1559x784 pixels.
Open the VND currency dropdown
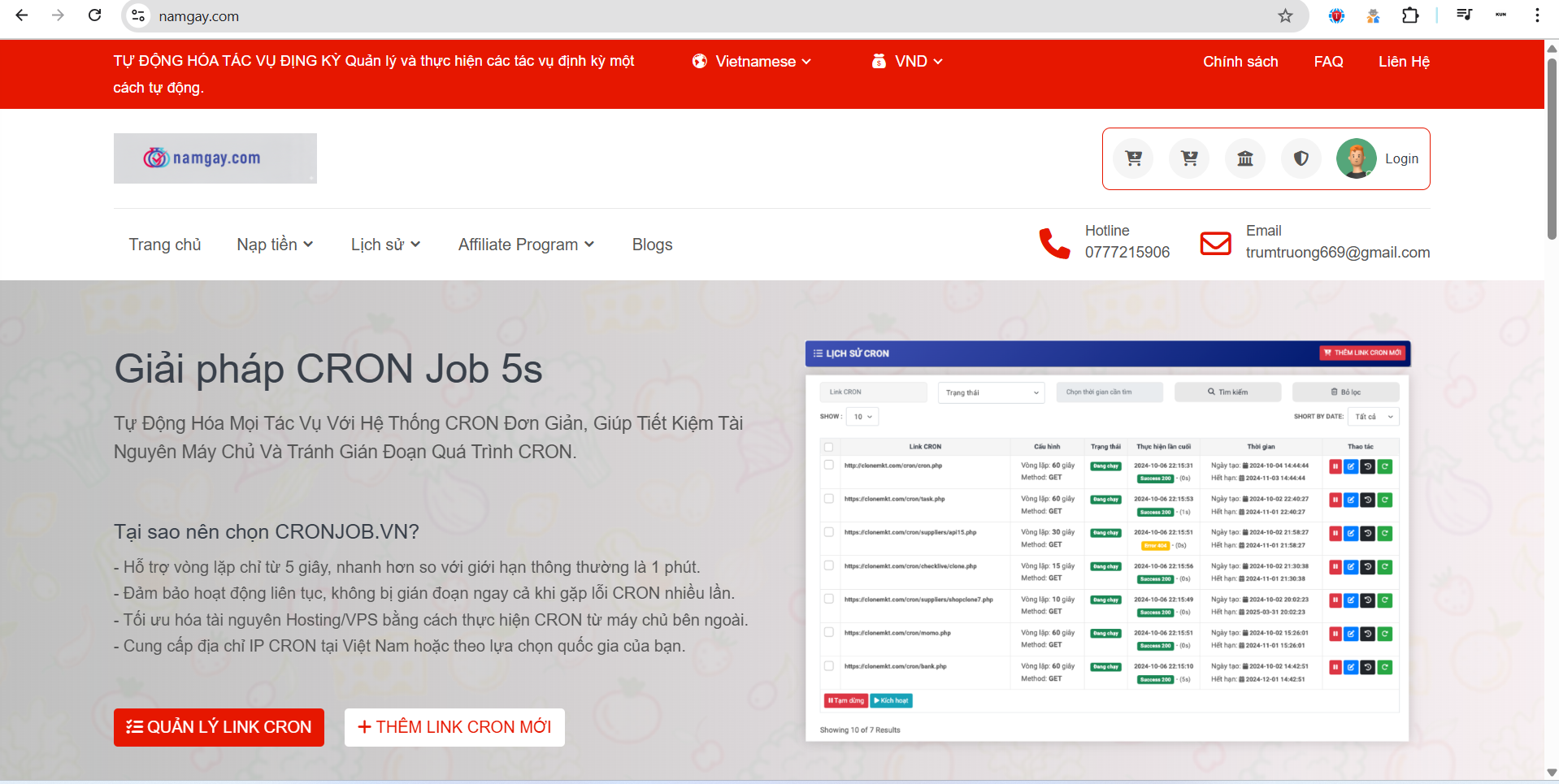[907, 62]
